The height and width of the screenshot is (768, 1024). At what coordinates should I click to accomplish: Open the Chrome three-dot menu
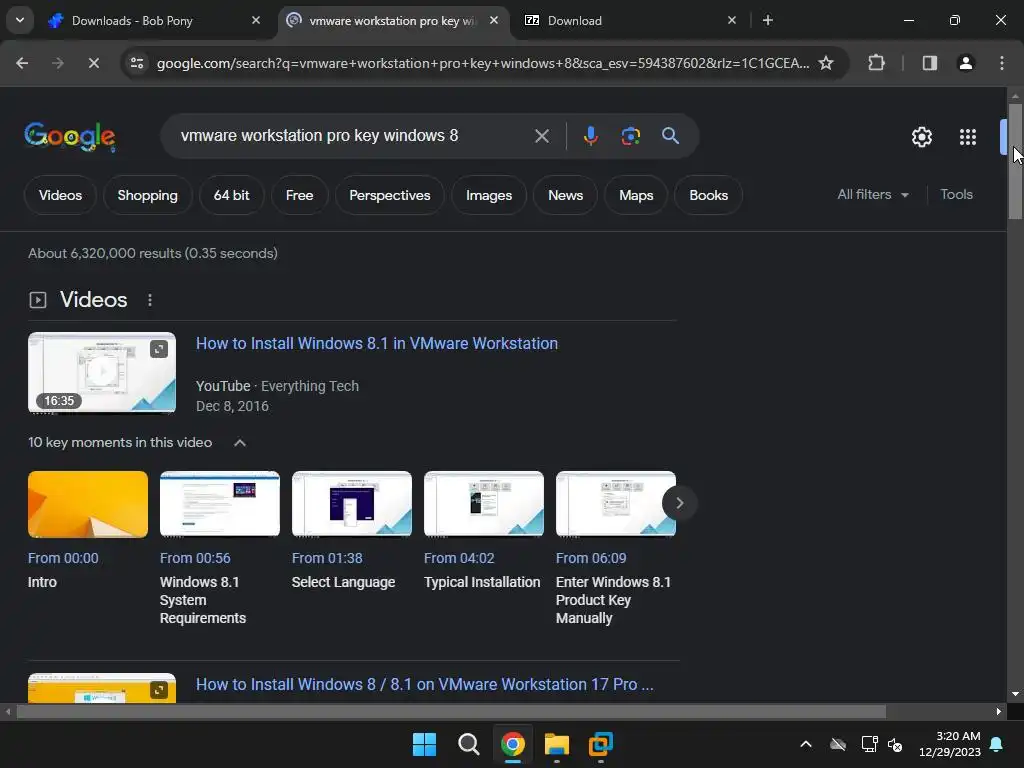click(1002, 63)
